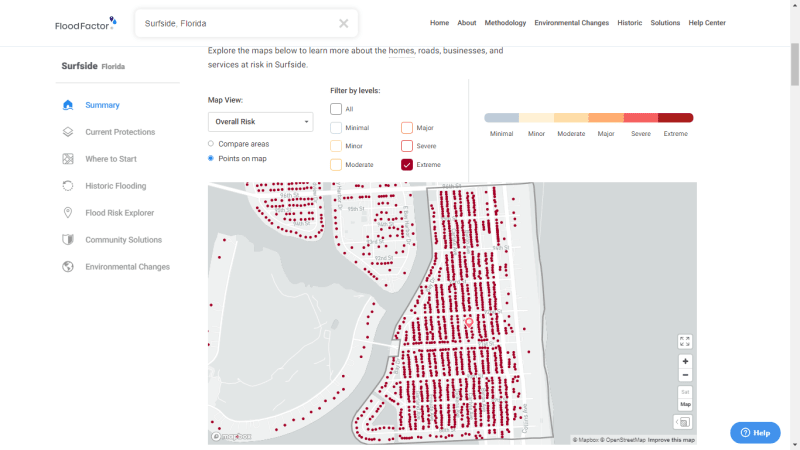The image size is (800, 450).
Task: Open the Solutions menu item
Action: [x=665, y=23]
